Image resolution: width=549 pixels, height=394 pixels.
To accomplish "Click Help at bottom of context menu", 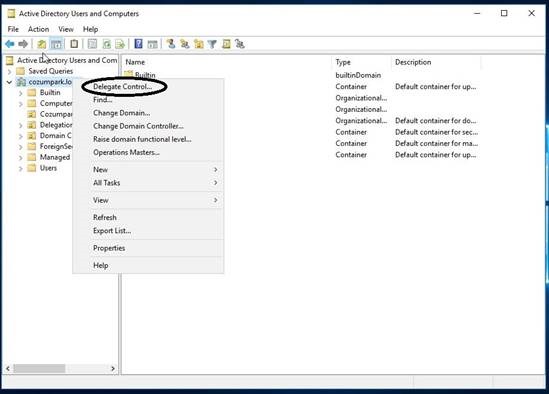I will tap(100, 265).
